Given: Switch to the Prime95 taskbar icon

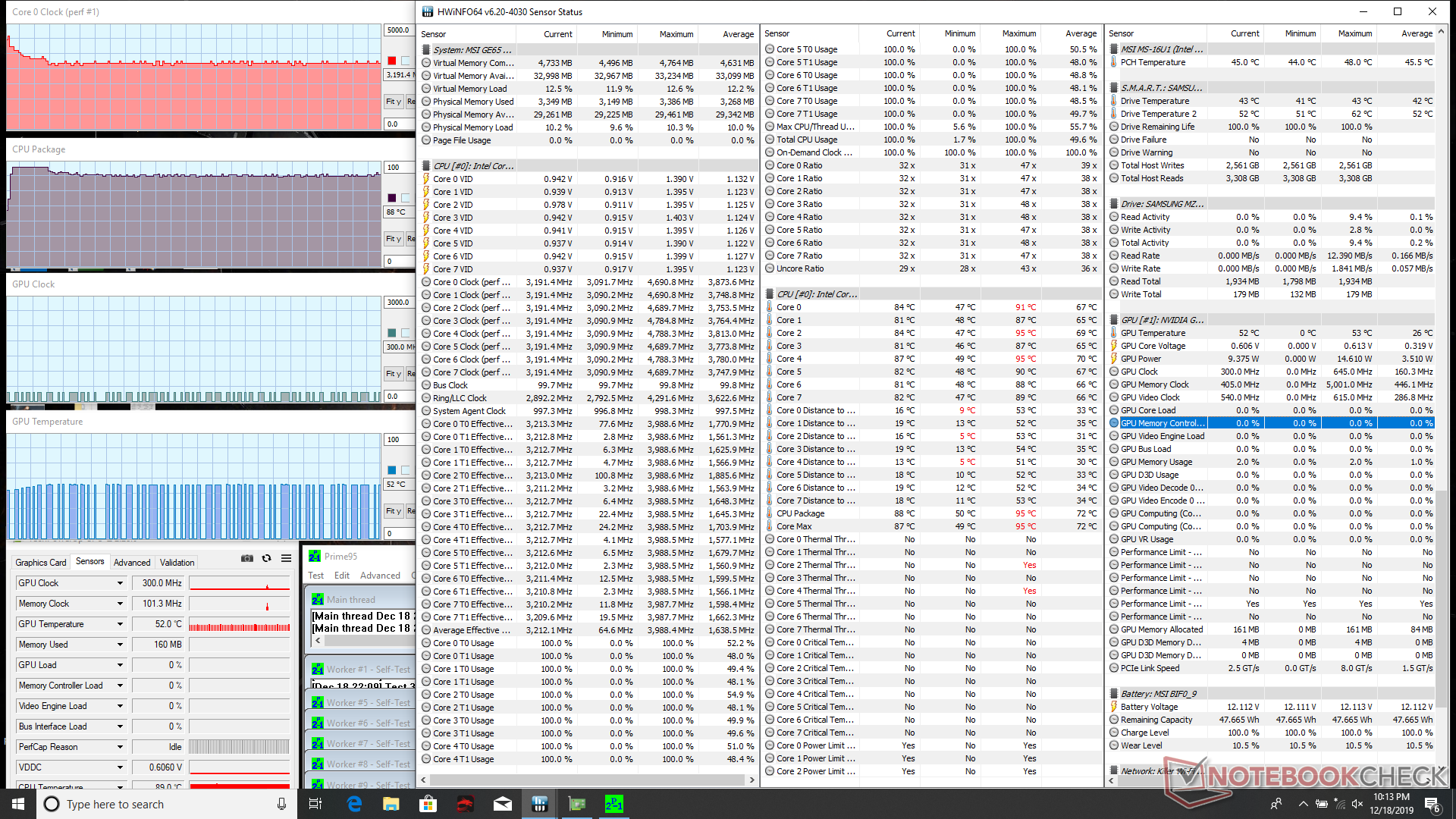Looking at the screenshot, I should coord(613,804).
